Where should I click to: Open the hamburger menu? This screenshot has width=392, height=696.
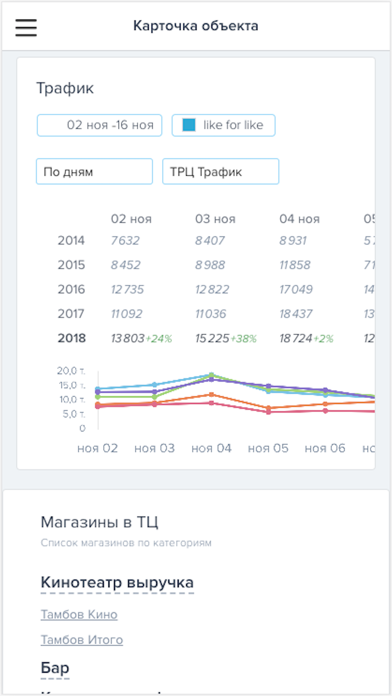point(26,27)
